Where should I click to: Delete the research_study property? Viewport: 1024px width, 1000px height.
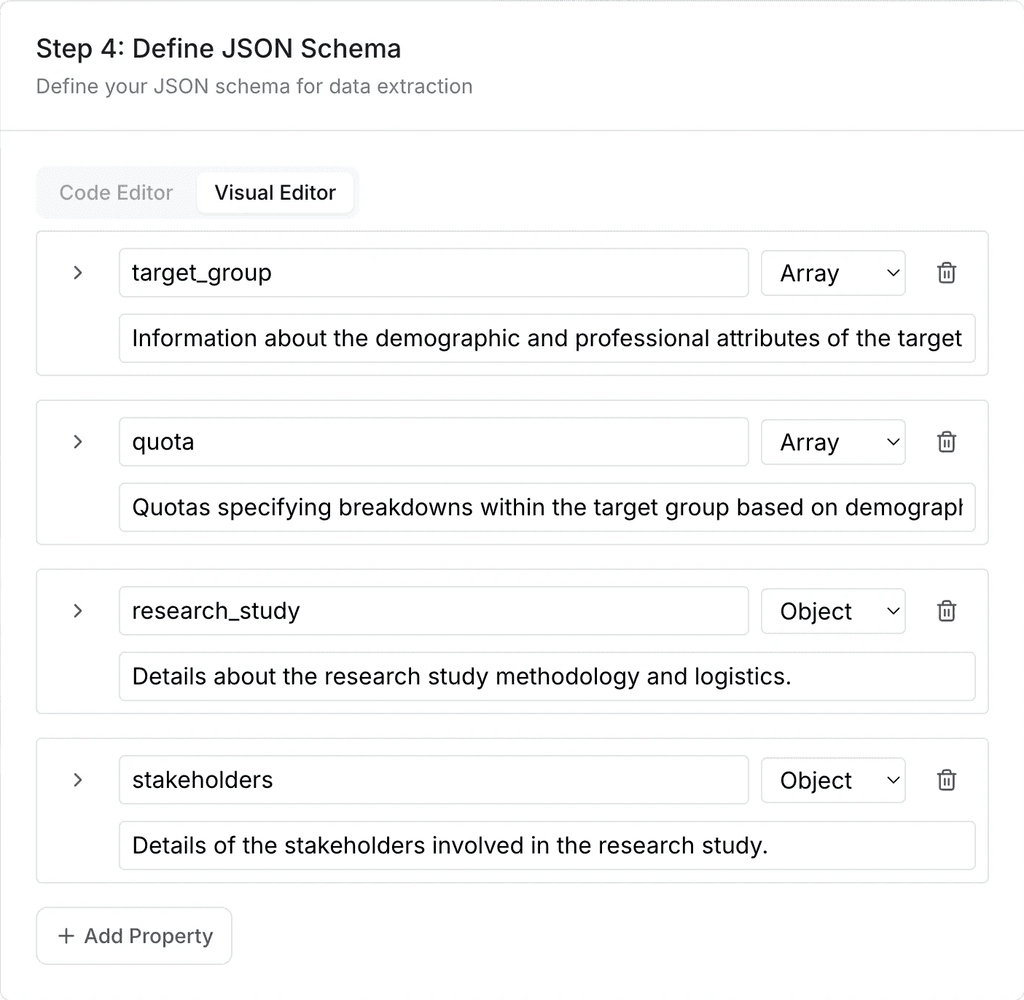946,610
